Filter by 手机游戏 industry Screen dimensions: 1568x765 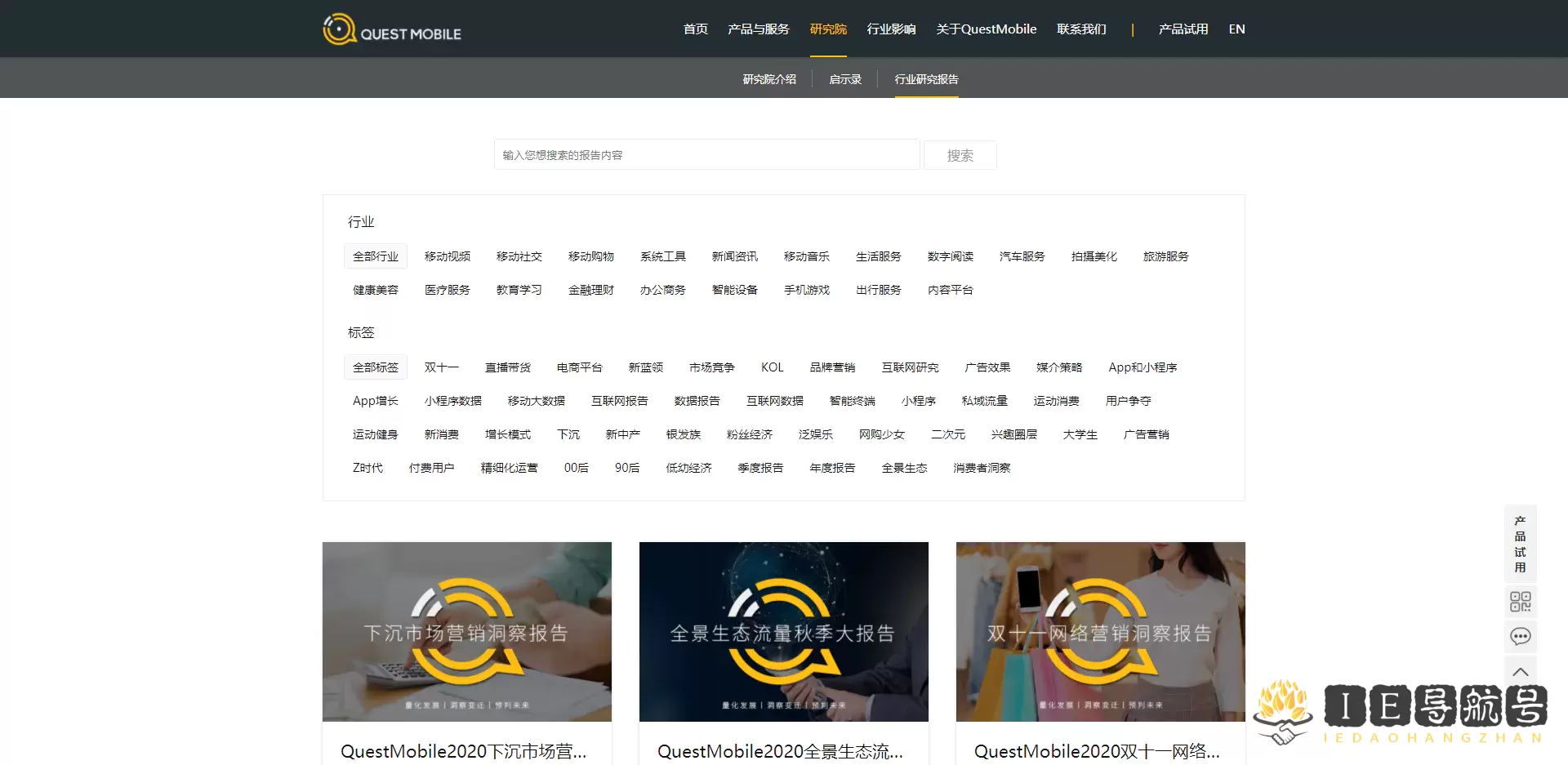[x=807, y=290]
